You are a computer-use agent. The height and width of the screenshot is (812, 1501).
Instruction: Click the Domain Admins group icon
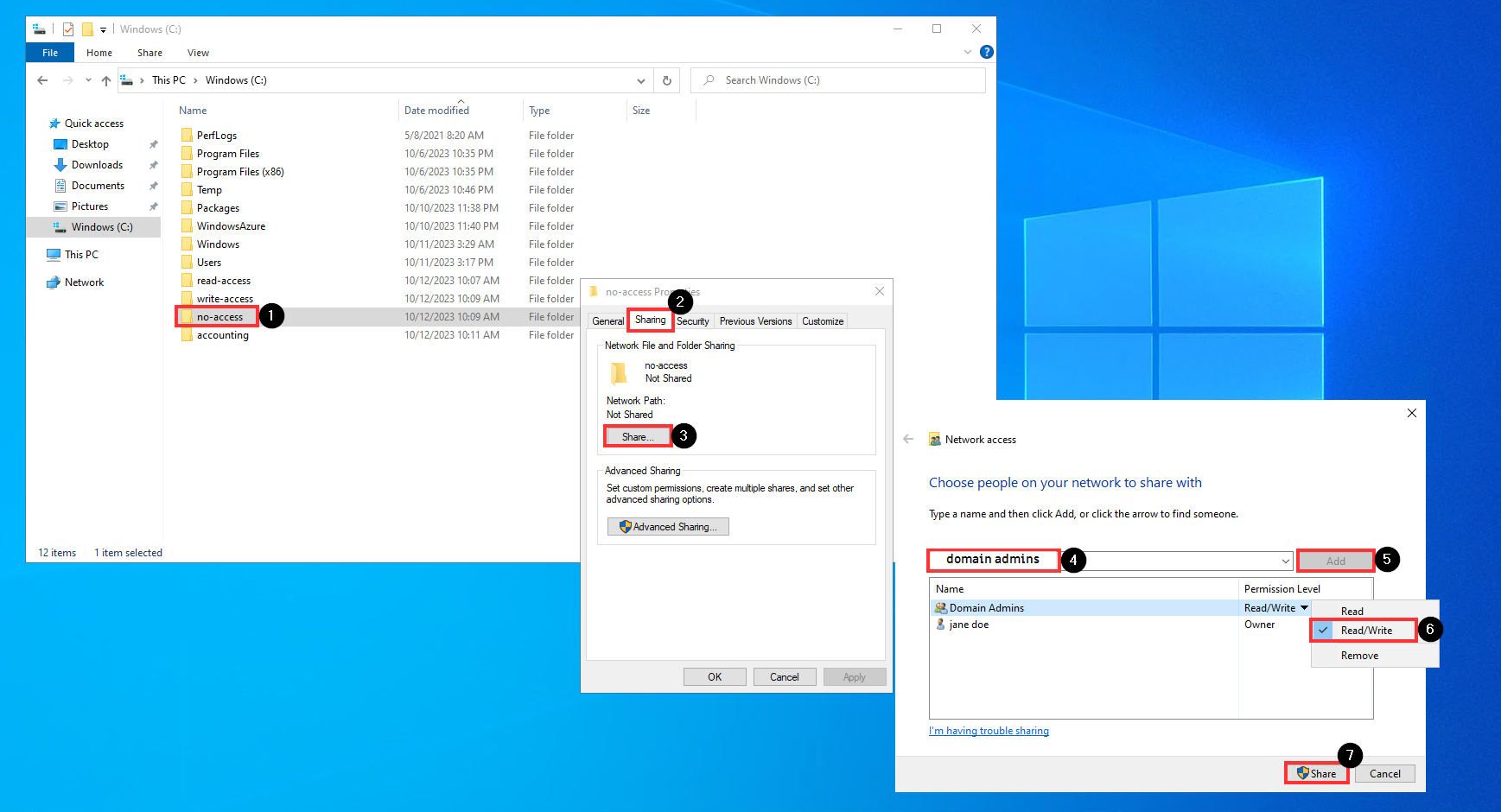point(941,608)
